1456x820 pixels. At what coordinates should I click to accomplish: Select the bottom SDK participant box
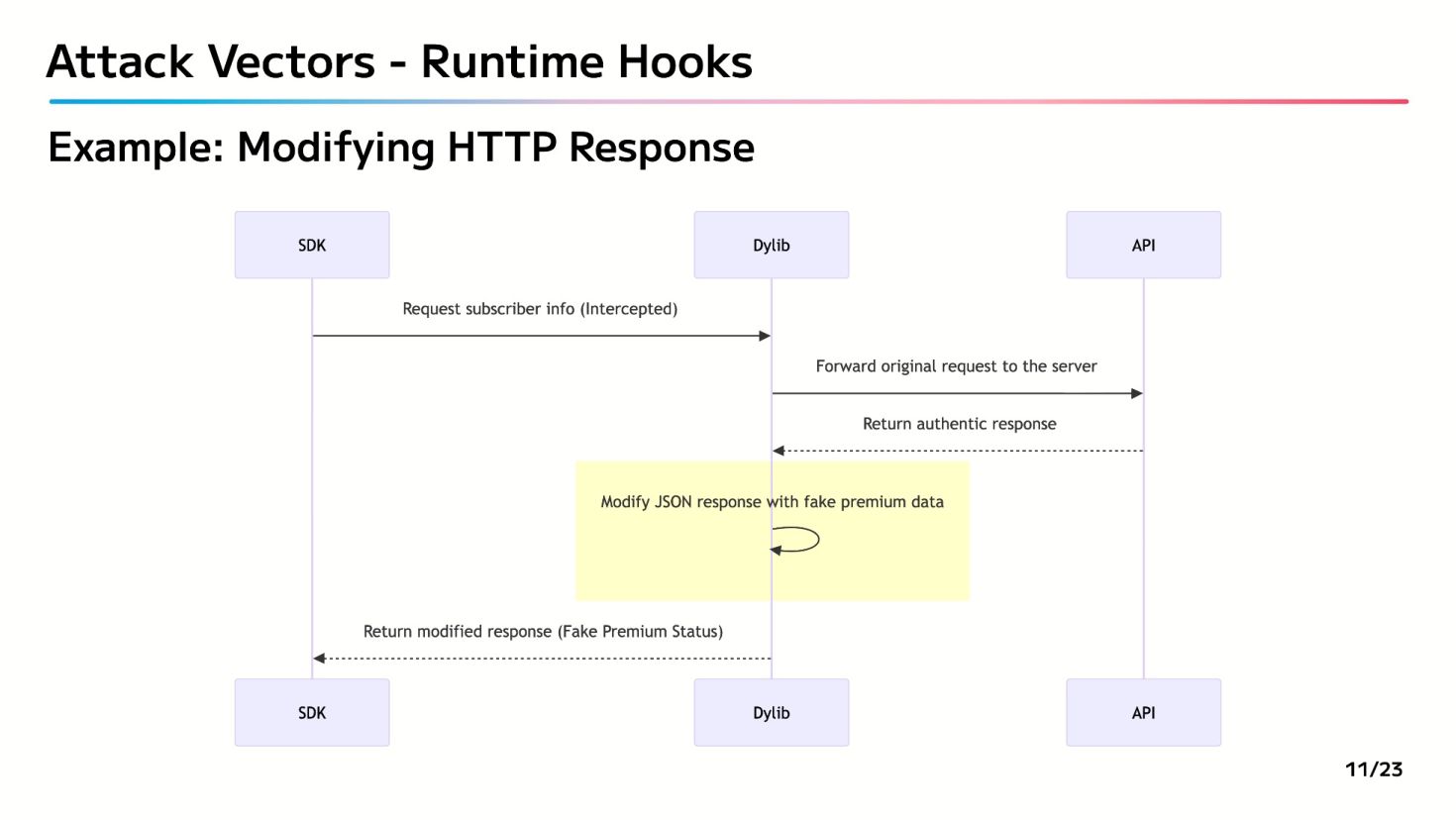coord(312,712)
